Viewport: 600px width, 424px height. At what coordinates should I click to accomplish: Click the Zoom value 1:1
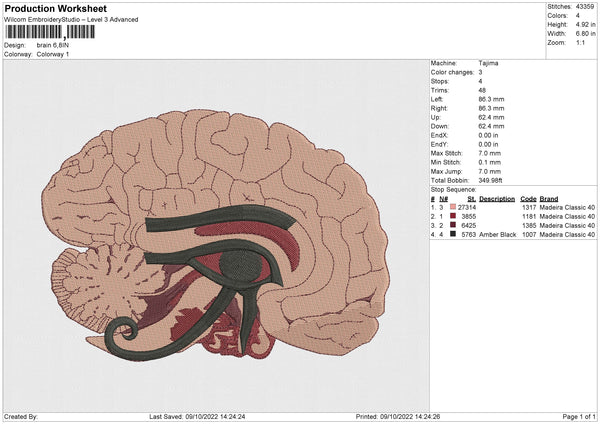click(x=580, y=42)
